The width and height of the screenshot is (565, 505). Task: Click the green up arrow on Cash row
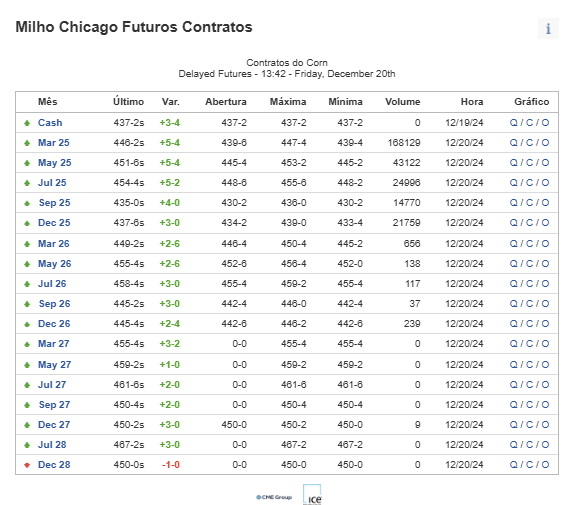tap(27, 123)
